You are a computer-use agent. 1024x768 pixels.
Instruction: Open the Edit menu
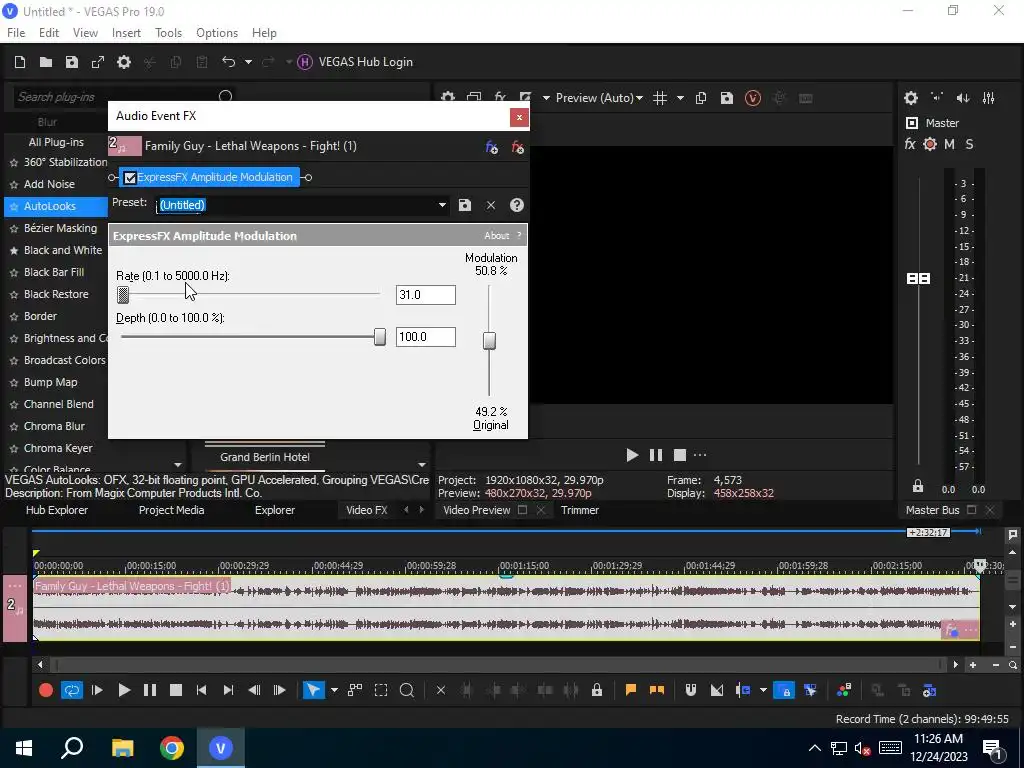(49, 33)
